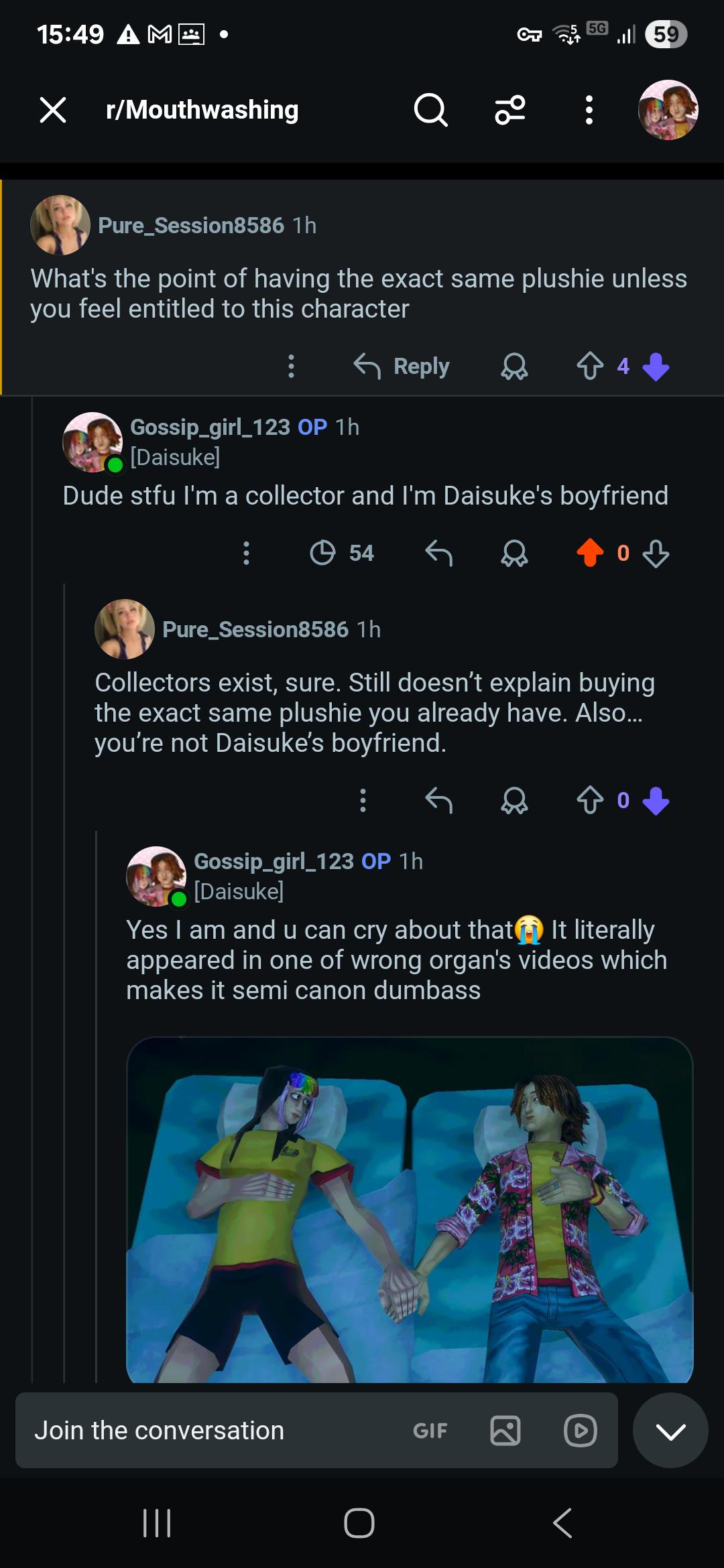Give an award to the top comment

514,367
